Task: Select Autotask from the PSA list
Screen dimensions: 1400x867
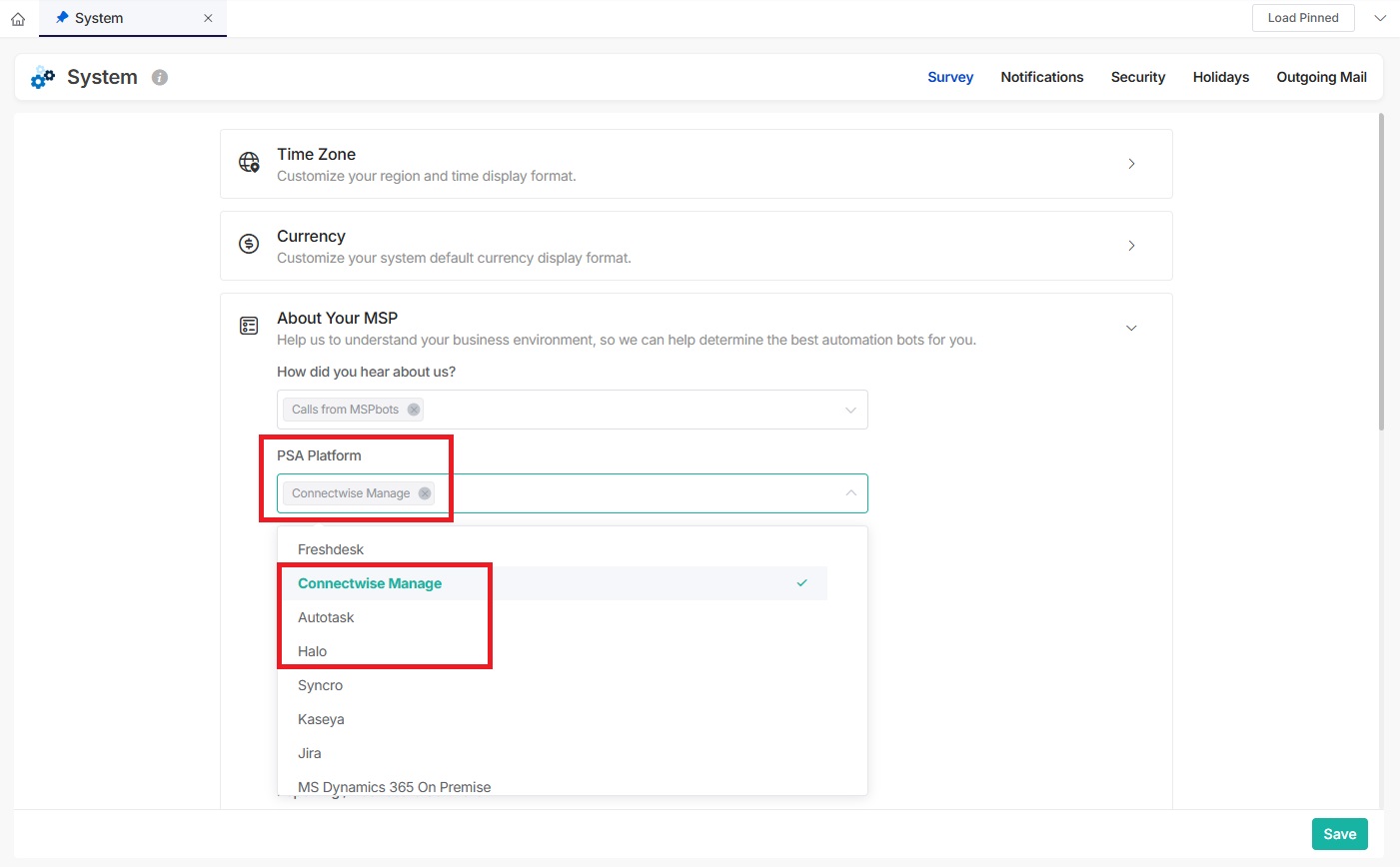Action: coord(327,617)
